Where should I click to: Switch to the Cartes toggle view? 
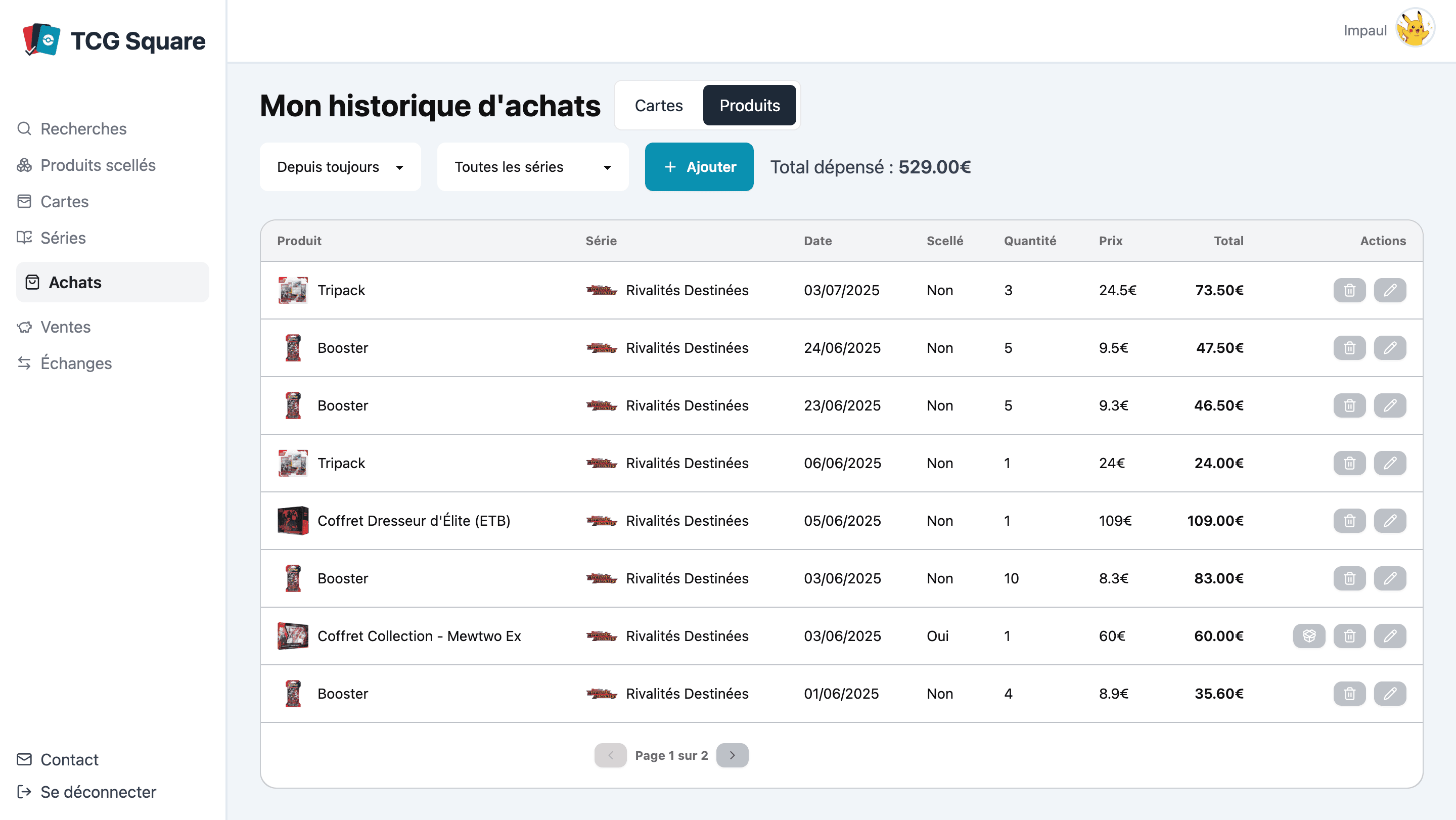point(658,106)
